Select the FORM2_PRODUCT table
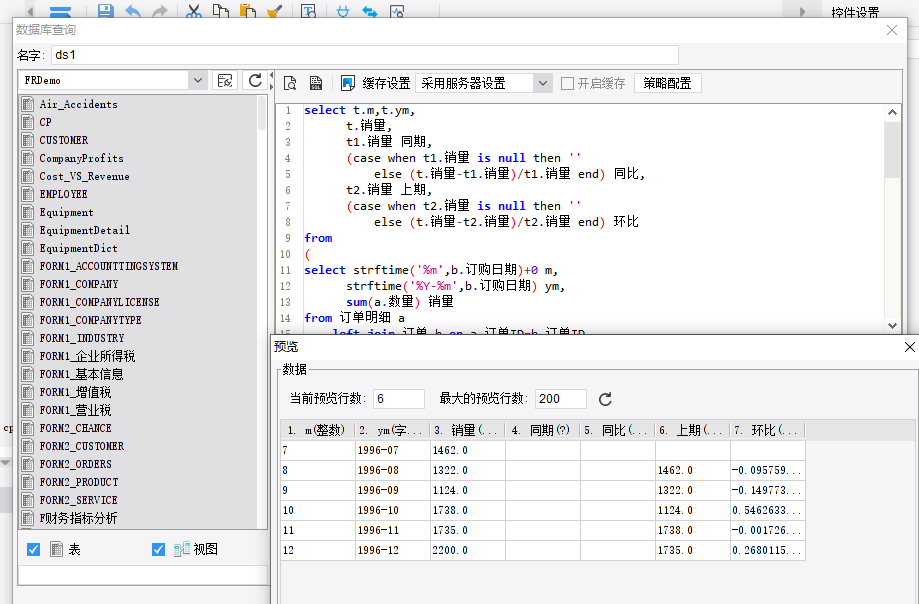The width and height of the screenshot is (919, 604). point(79,482)
